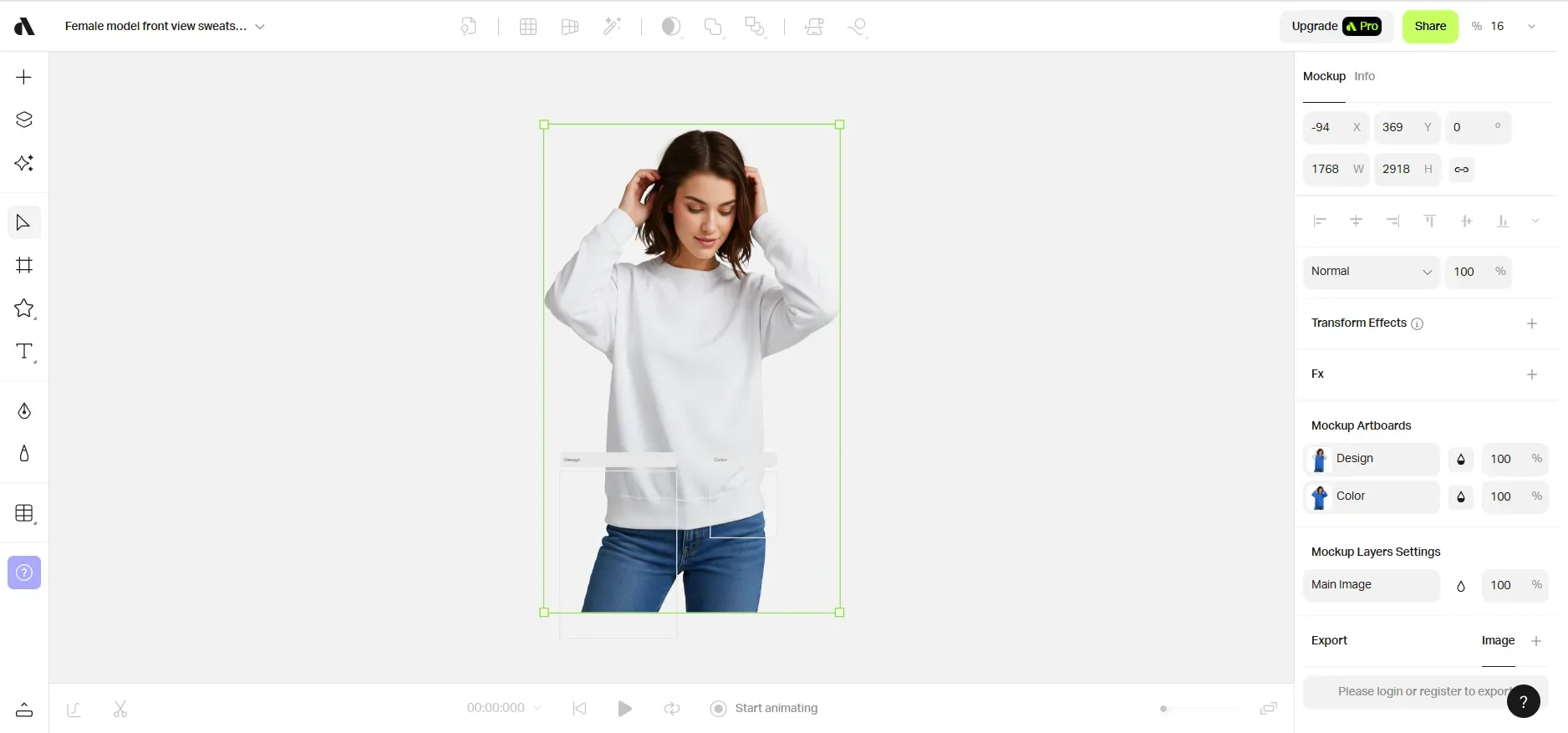Add an Export preset with plus
Image resolution: width=1568 pixels, height=733 pixels.
point(1536,641)
